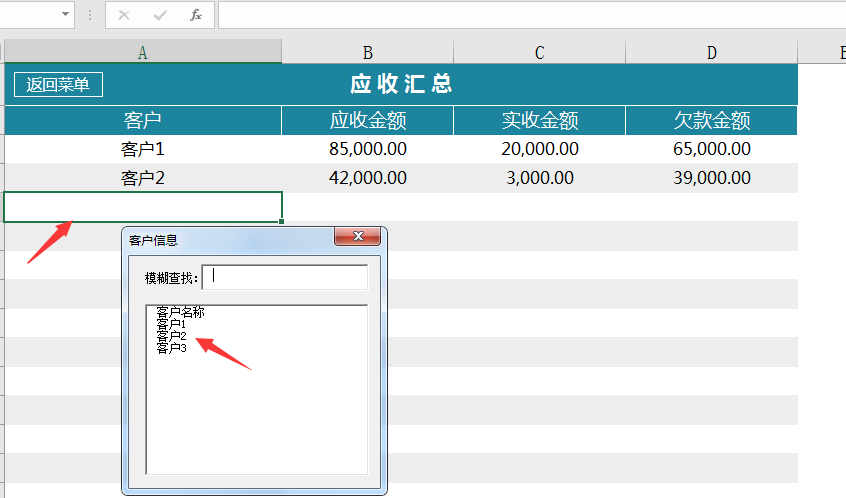This screenshot has width=846, height=498.
Task: Select 客户2 in the dialog list
Action: click(x=171, y=336)
